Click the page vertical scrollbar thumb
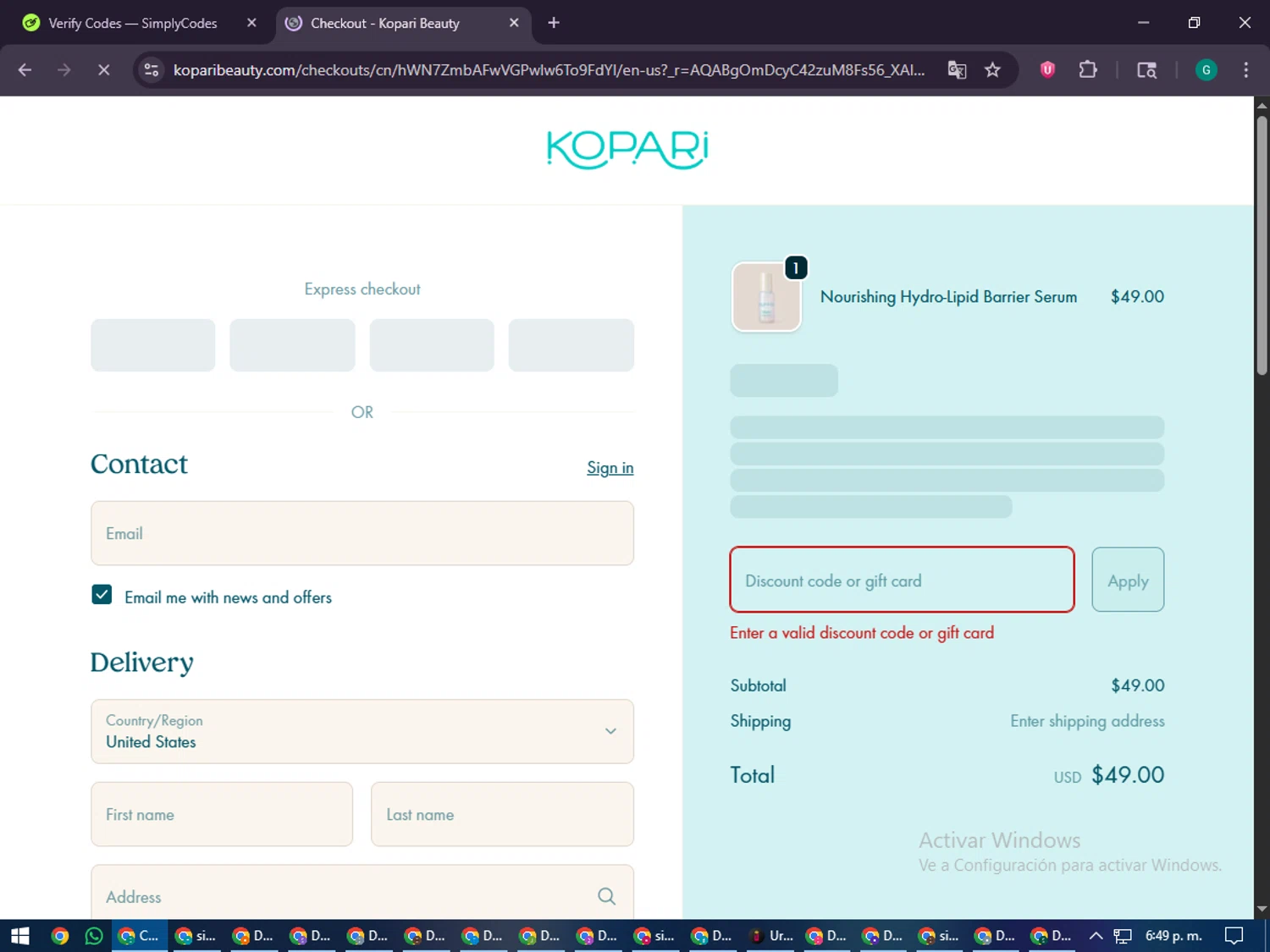1270x952 pixels. (x=1262, y=245)
